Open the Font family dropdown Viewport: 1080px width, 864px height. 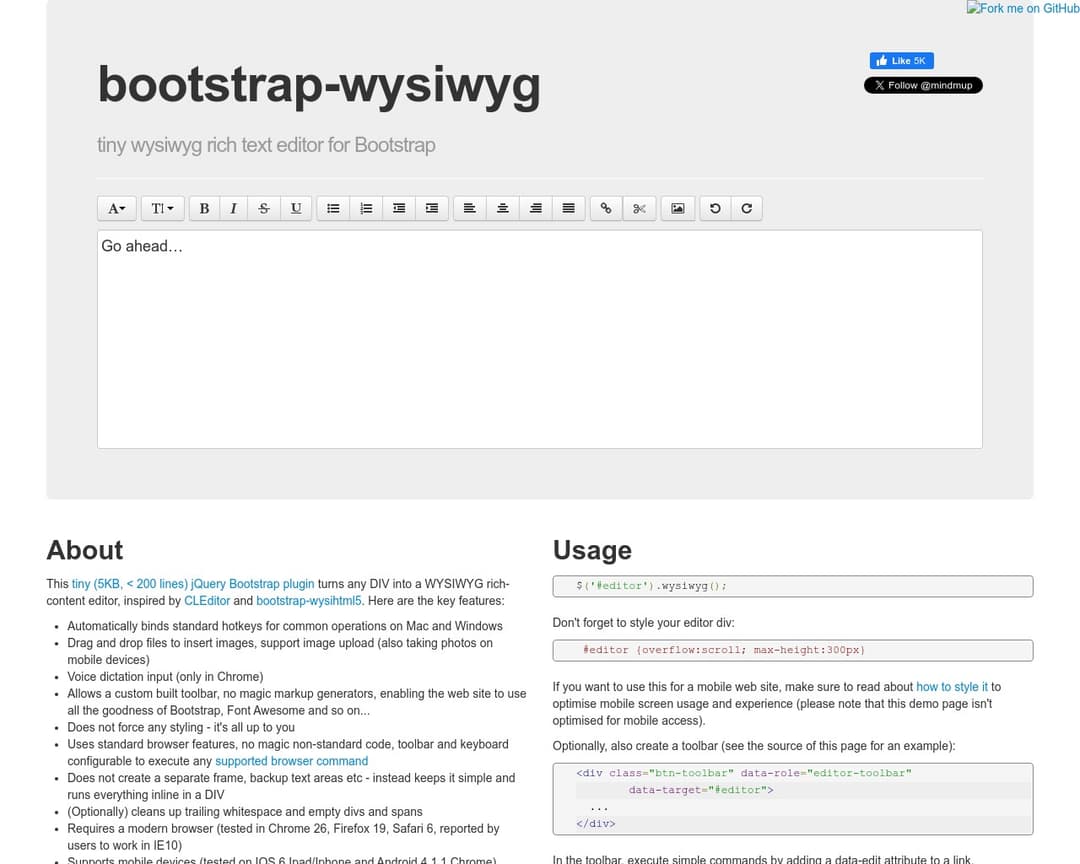116,208
